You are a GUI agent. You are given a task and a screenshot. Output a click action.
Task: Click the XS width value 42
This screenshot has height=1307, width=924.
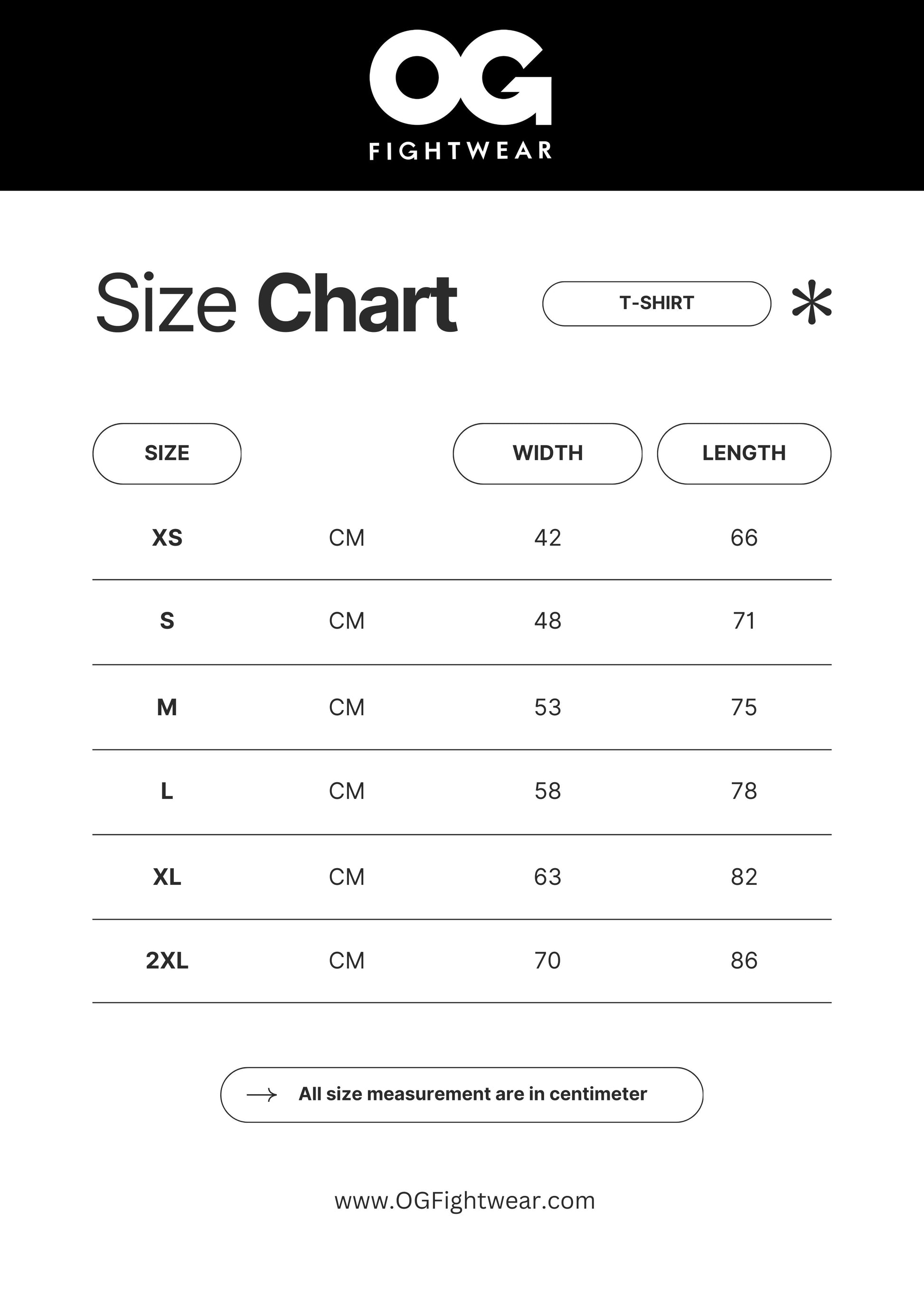point(547,538)
